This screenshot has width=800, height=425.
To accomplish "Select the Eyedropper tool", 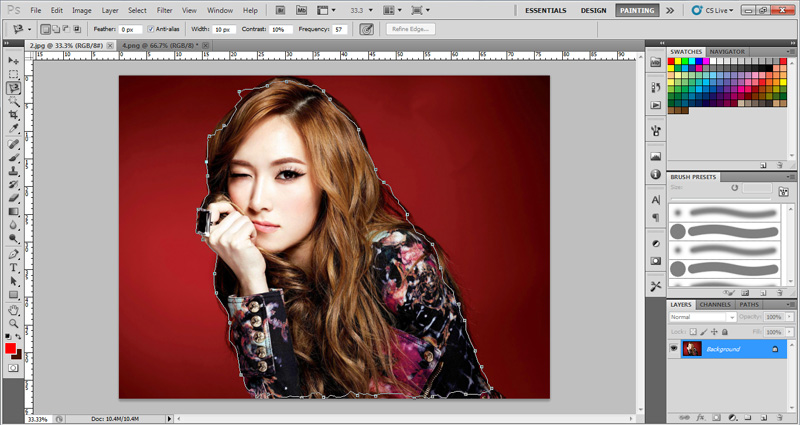I will point(13,128).
